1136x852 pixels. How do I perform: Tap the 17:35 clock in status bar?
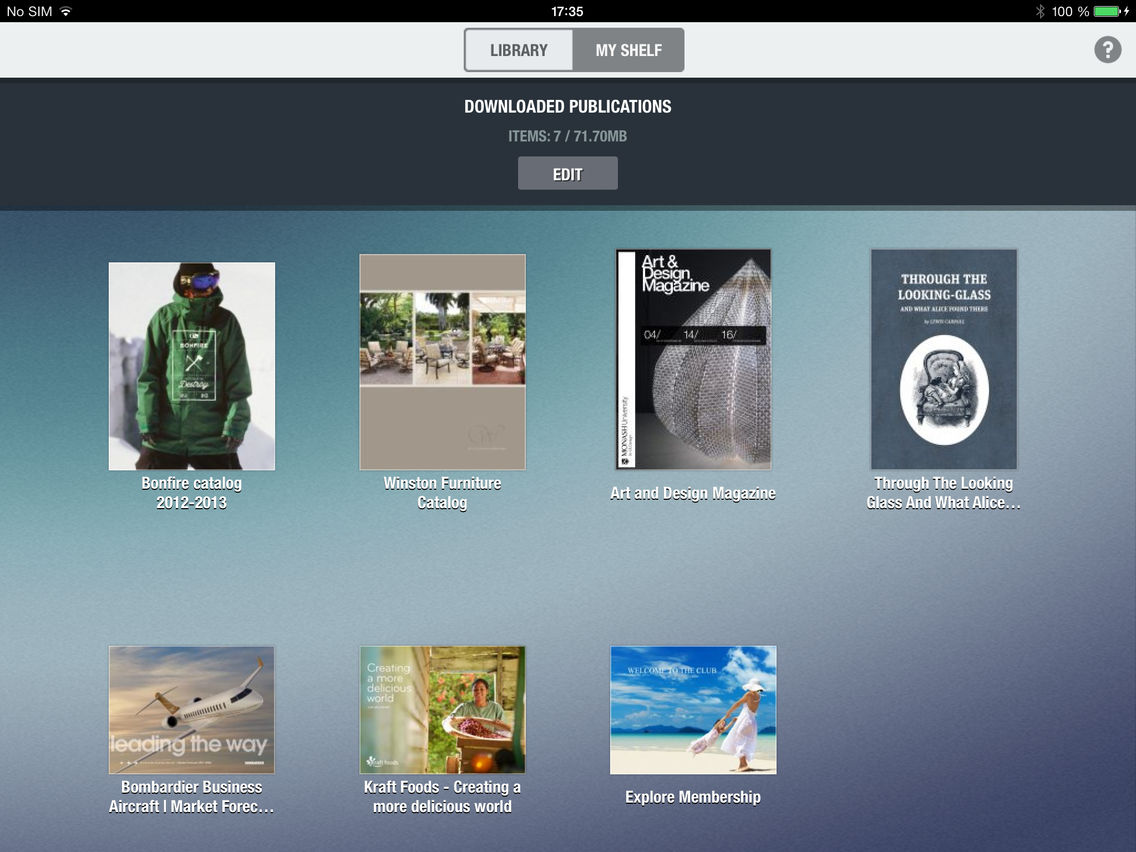[x=567, y=11]
